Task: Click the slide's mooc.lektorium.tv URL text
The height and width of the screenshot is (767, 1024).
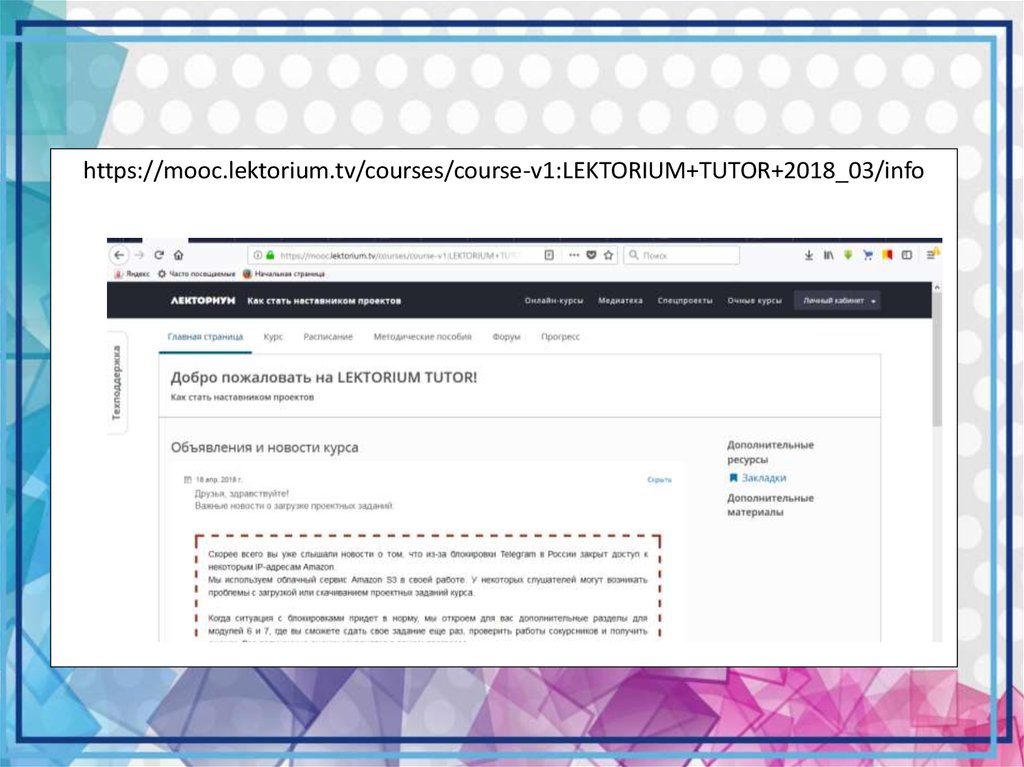Action: (504, 171)
